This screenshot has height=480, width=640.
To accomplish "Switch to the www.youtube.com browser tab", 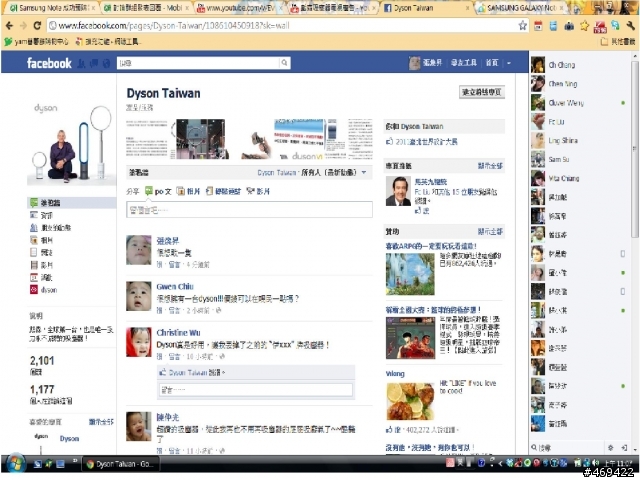I will tap(237, 8).
